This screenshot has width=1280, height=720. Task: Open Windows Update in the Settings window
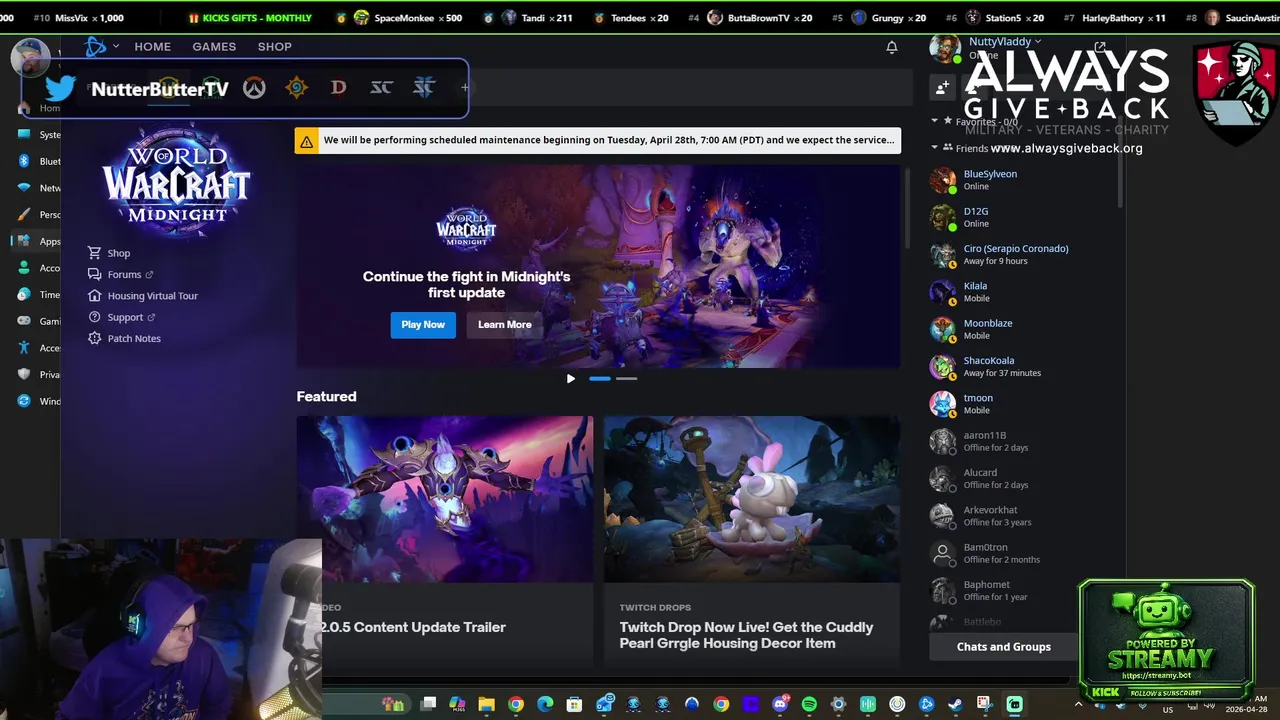click(38, 401)
